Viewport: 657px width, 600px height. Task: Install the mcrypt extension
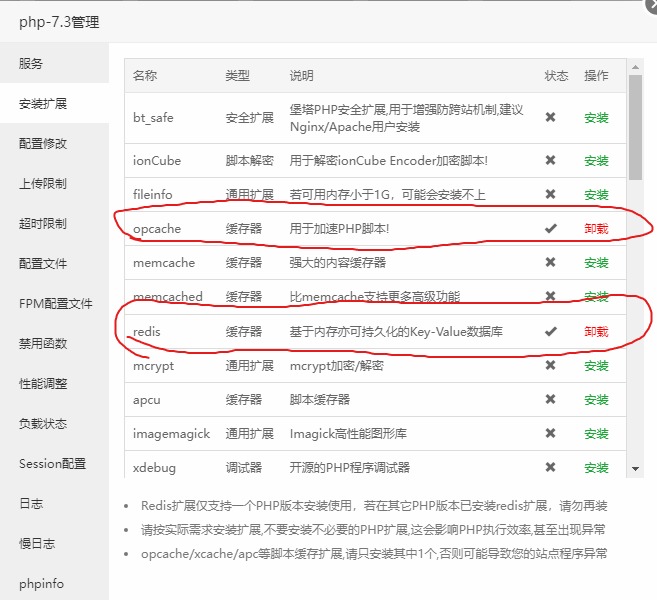[596, 366]
